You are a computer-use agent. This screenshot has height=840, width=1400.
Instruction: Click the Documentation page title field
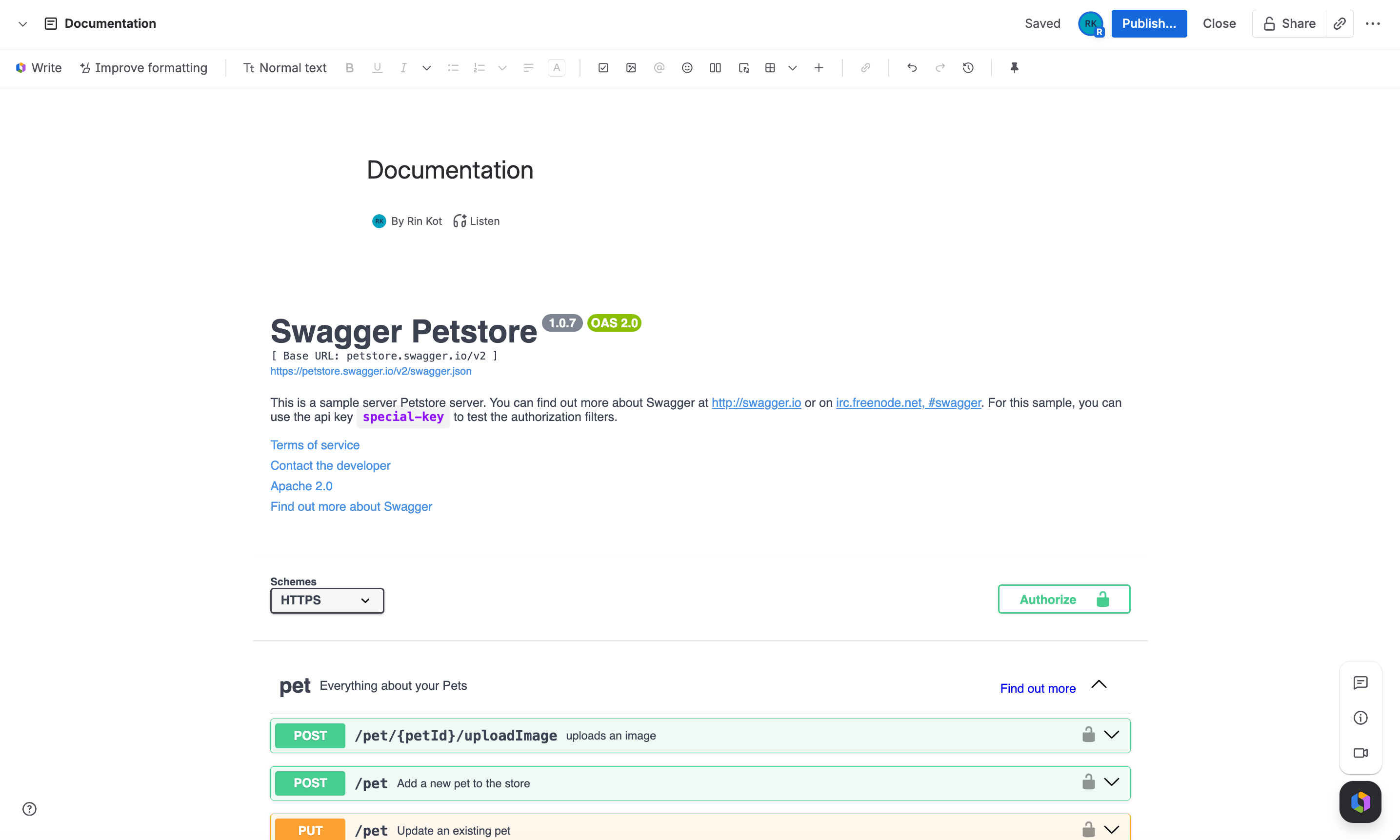(450, 170)
